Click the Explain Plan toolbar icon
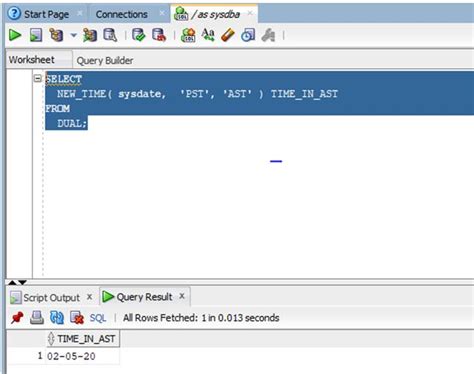This screenshot has height=374, width=474. [56, 35]
